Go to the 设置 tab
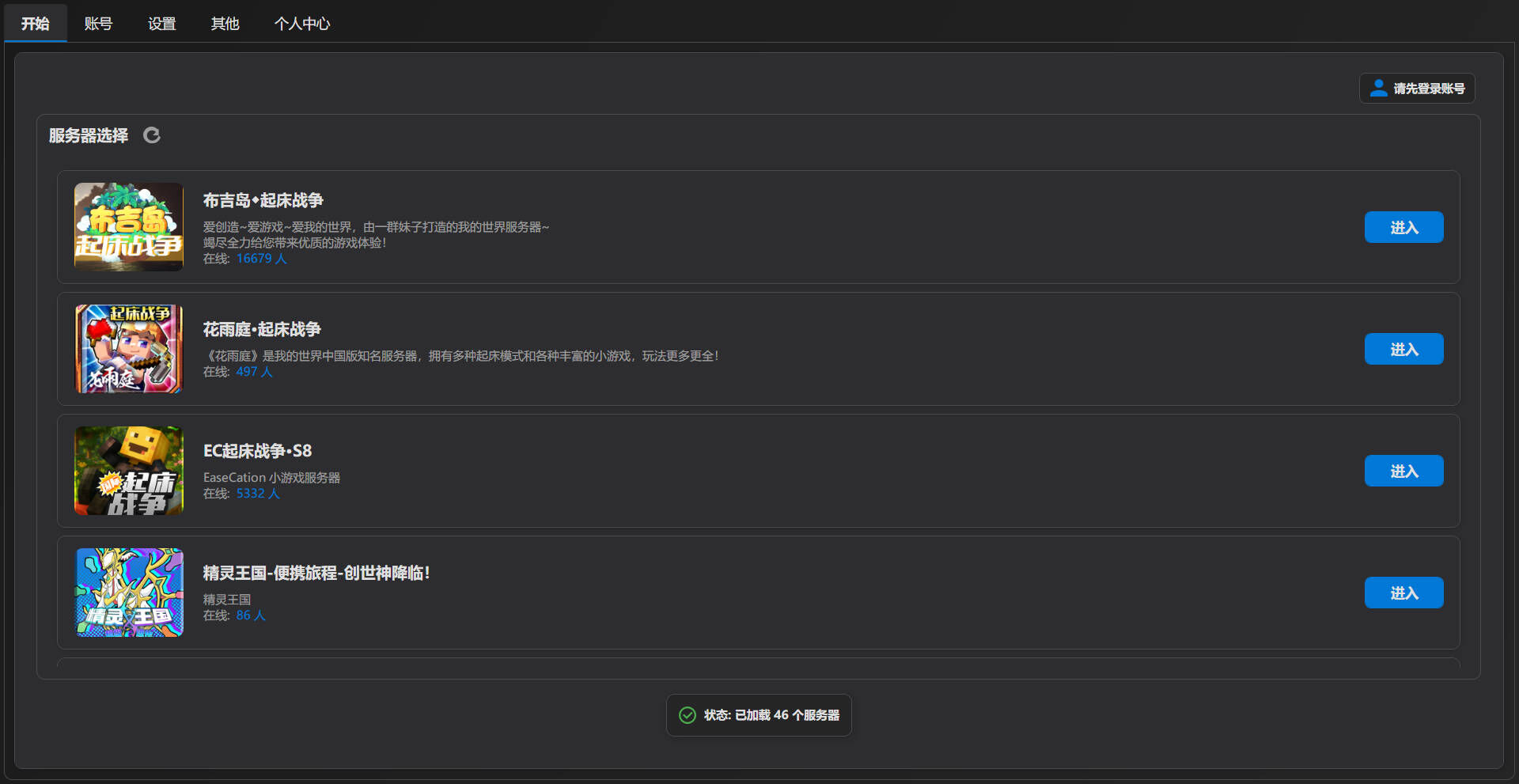1519x784 pixels. tap(161, 24)
